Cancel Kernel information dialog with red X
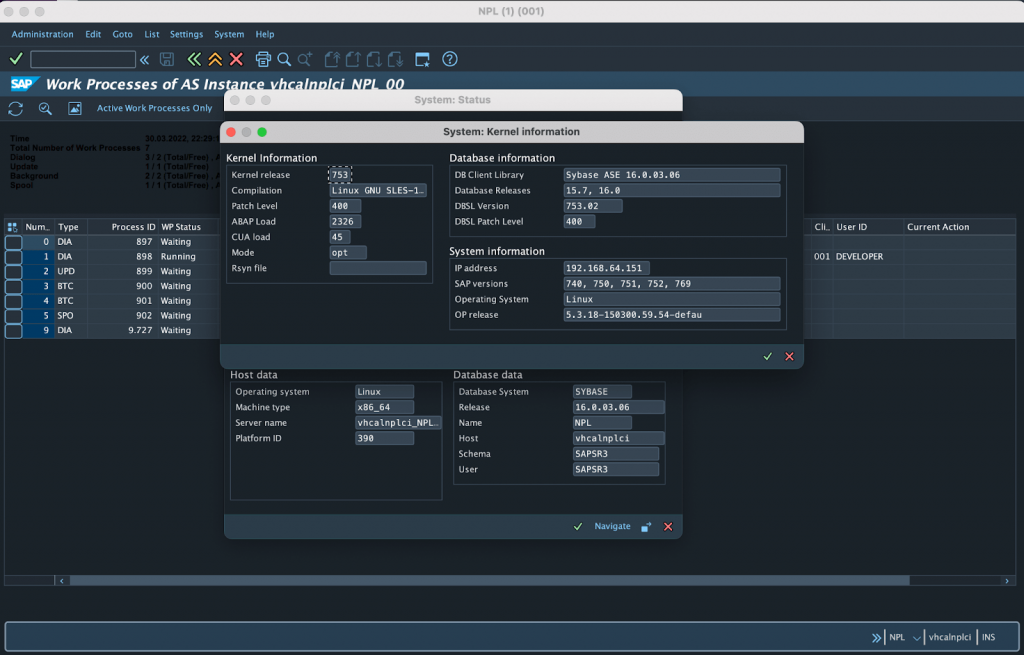1024x655 pixels. point(790,357)
